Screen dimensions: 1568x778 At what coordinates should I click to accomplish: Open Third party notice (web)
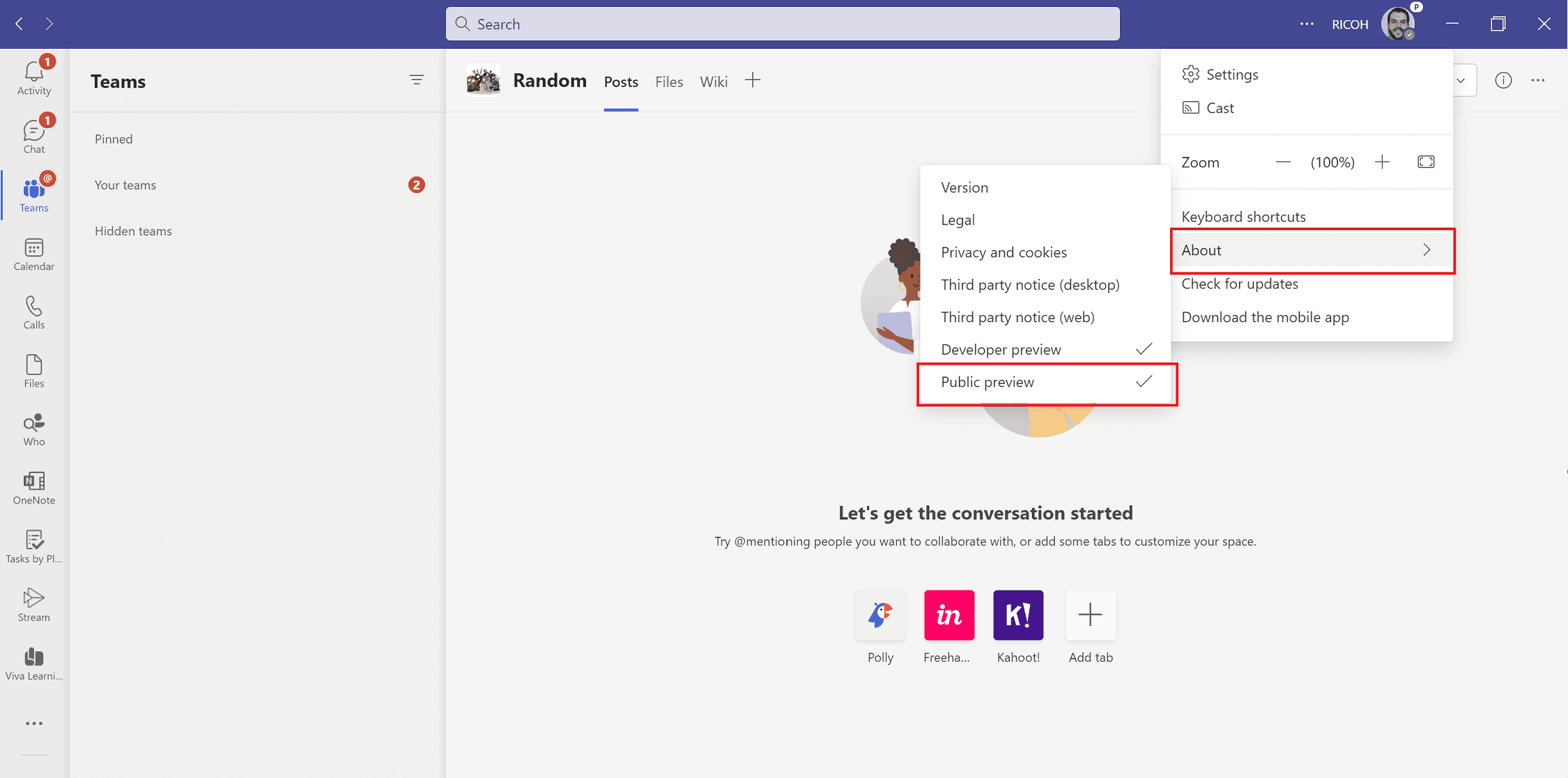click(x=1047, y=317)
